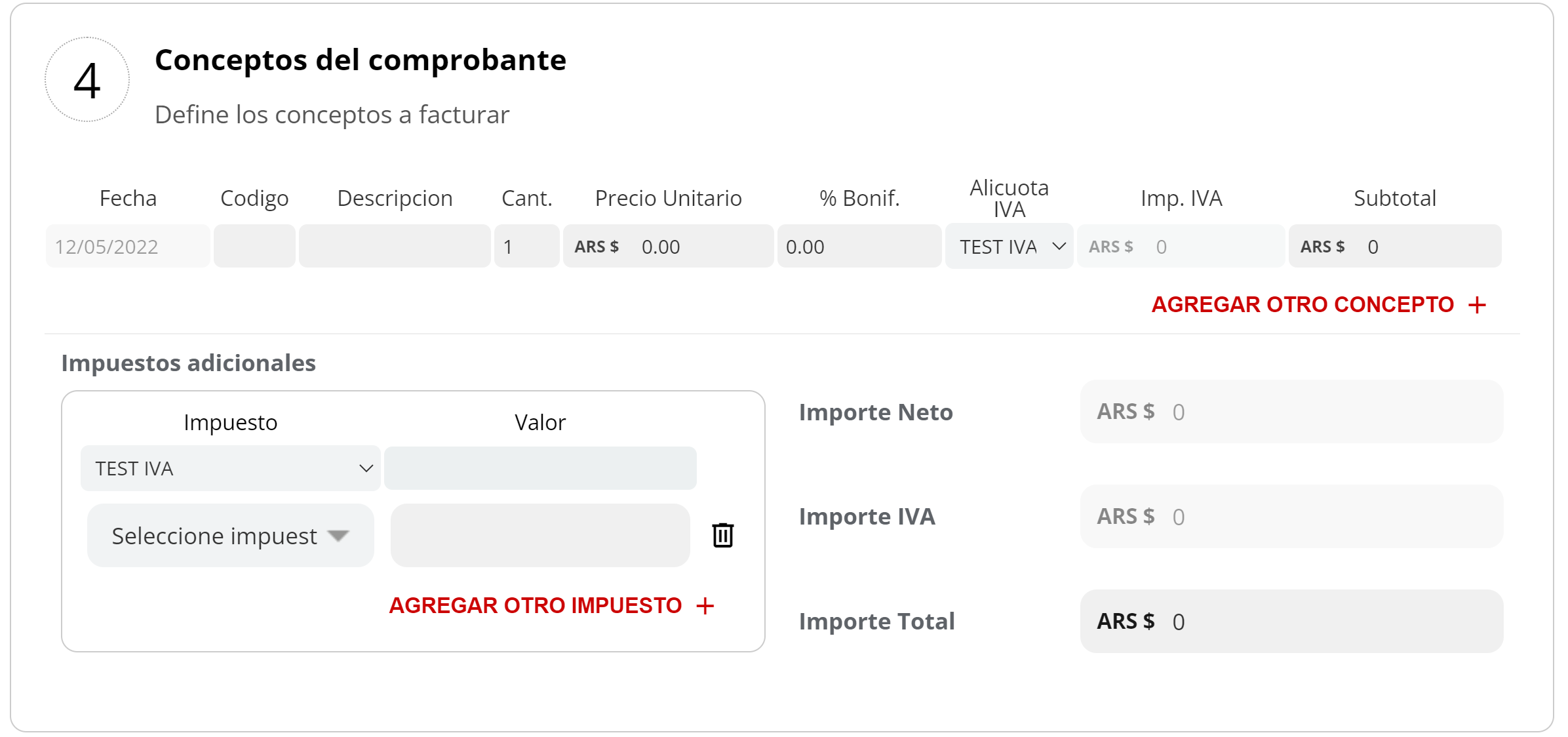Focus the Codigo input field
1568x737 pixels.
click(254, 247)
